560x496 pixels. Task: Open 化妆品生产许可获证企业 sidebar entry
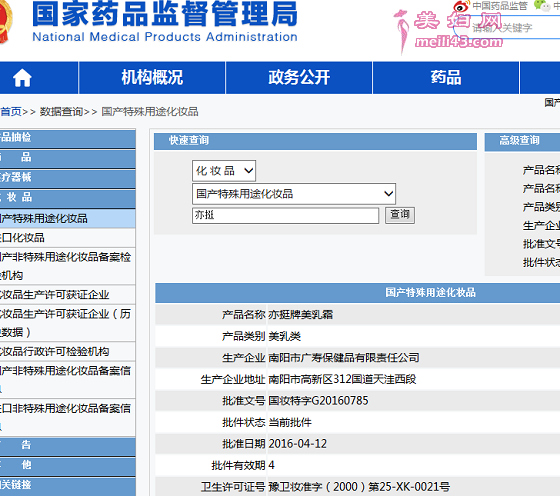(68, 295)
